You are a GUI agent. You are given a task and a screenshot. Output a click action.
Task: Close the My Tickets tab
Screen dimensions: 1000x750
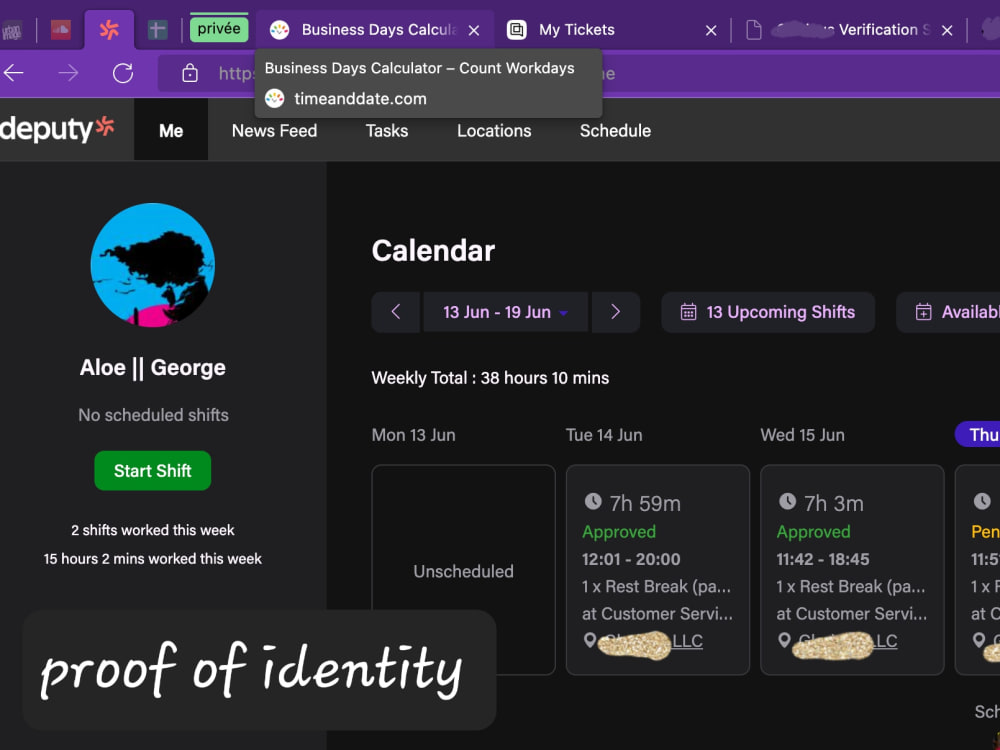tap(711, 30)
